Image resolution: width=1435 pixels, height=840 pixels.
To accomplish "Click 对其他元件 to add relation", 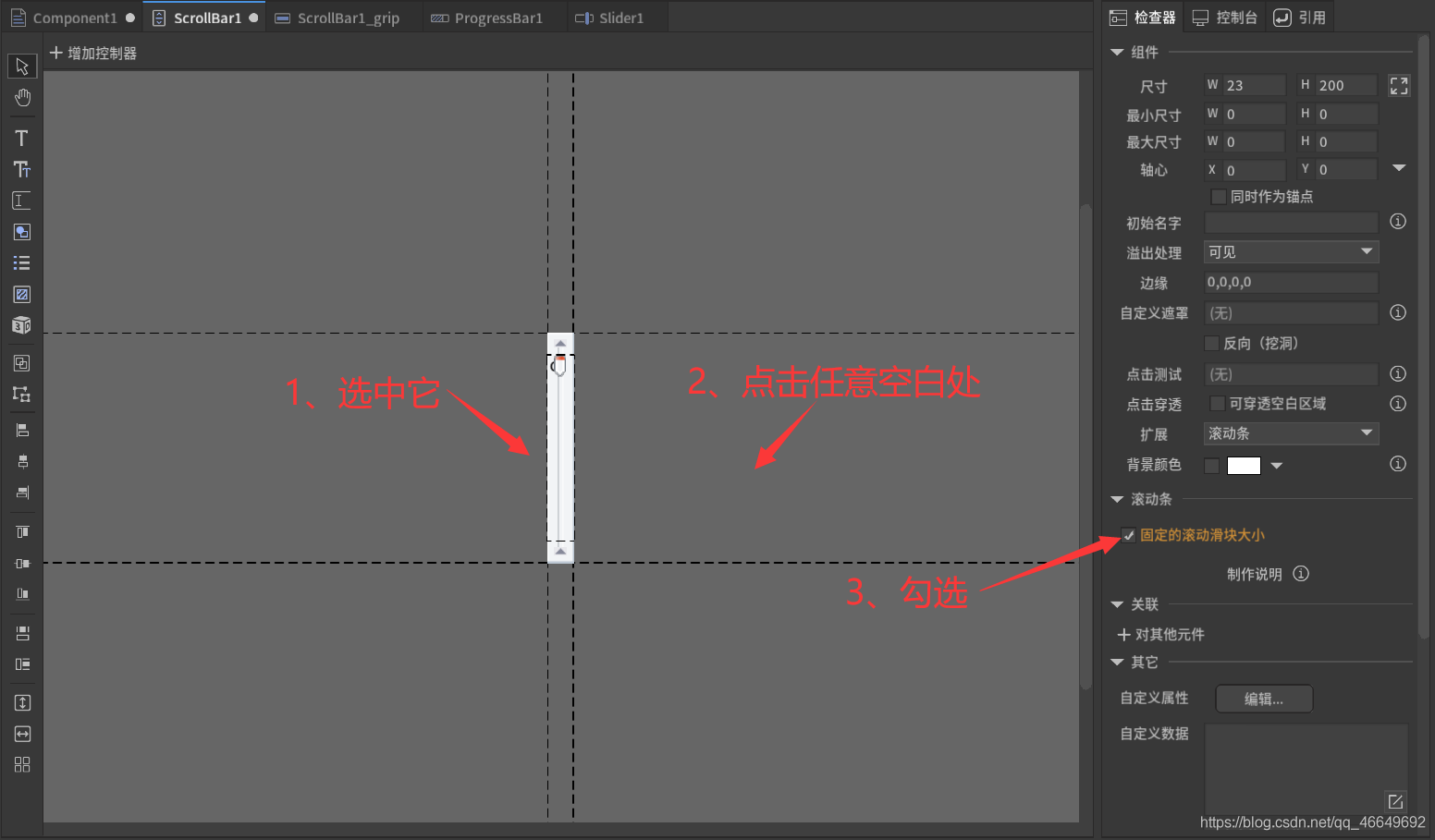I will point(1161,635).
